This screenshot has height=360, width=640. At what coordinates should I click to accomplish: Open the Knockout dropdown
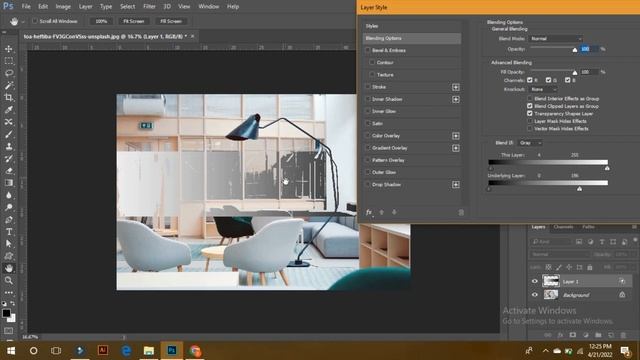click(x=542, y=89)
